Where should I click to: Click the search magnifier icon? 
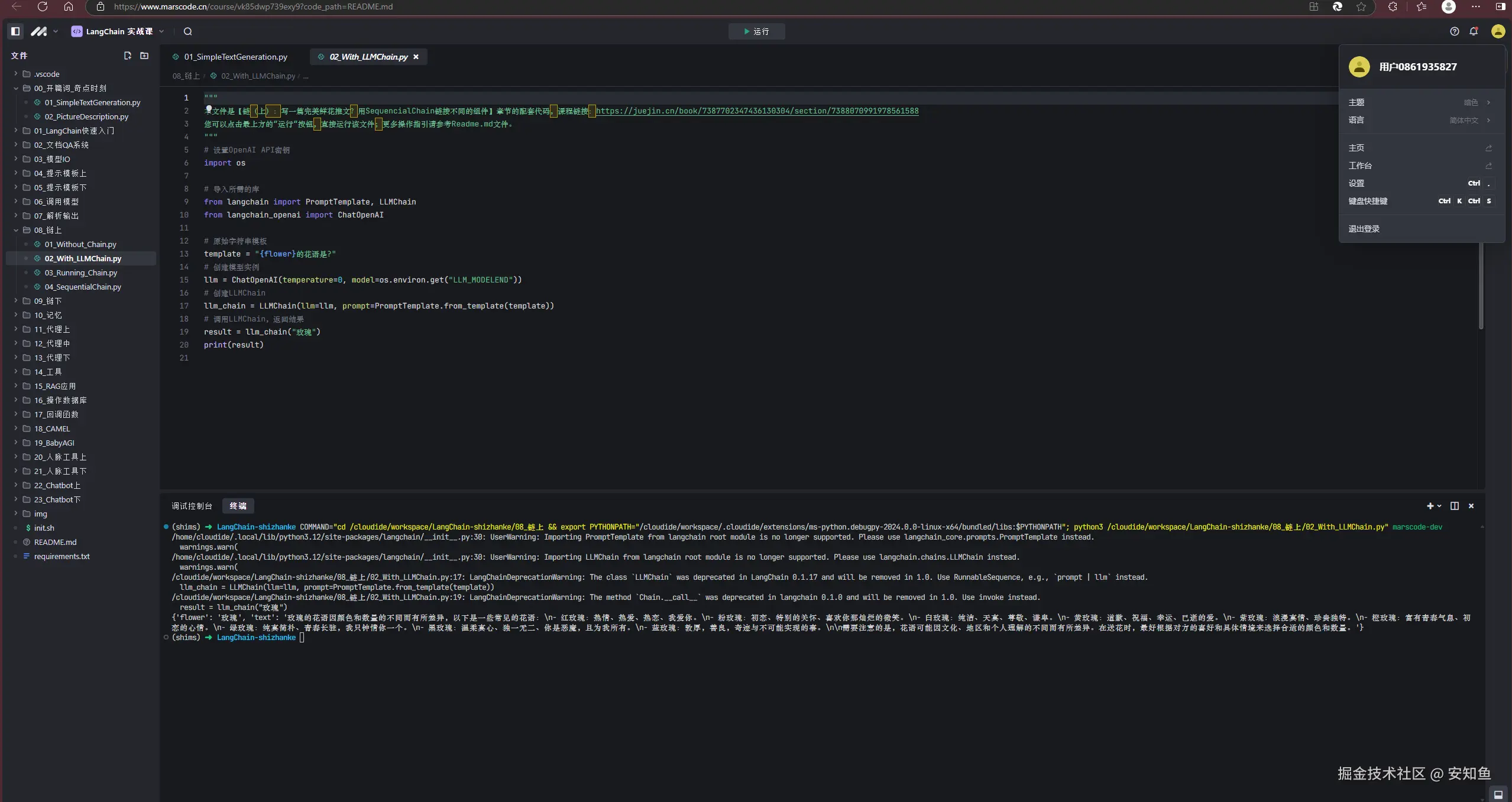[x=188, y=31]
